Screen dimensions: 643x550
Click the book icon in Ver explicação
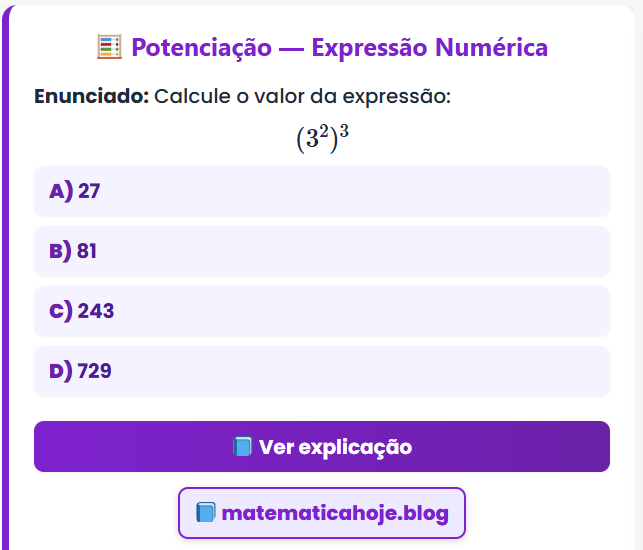pyautogui.click(x=242, y=447)
